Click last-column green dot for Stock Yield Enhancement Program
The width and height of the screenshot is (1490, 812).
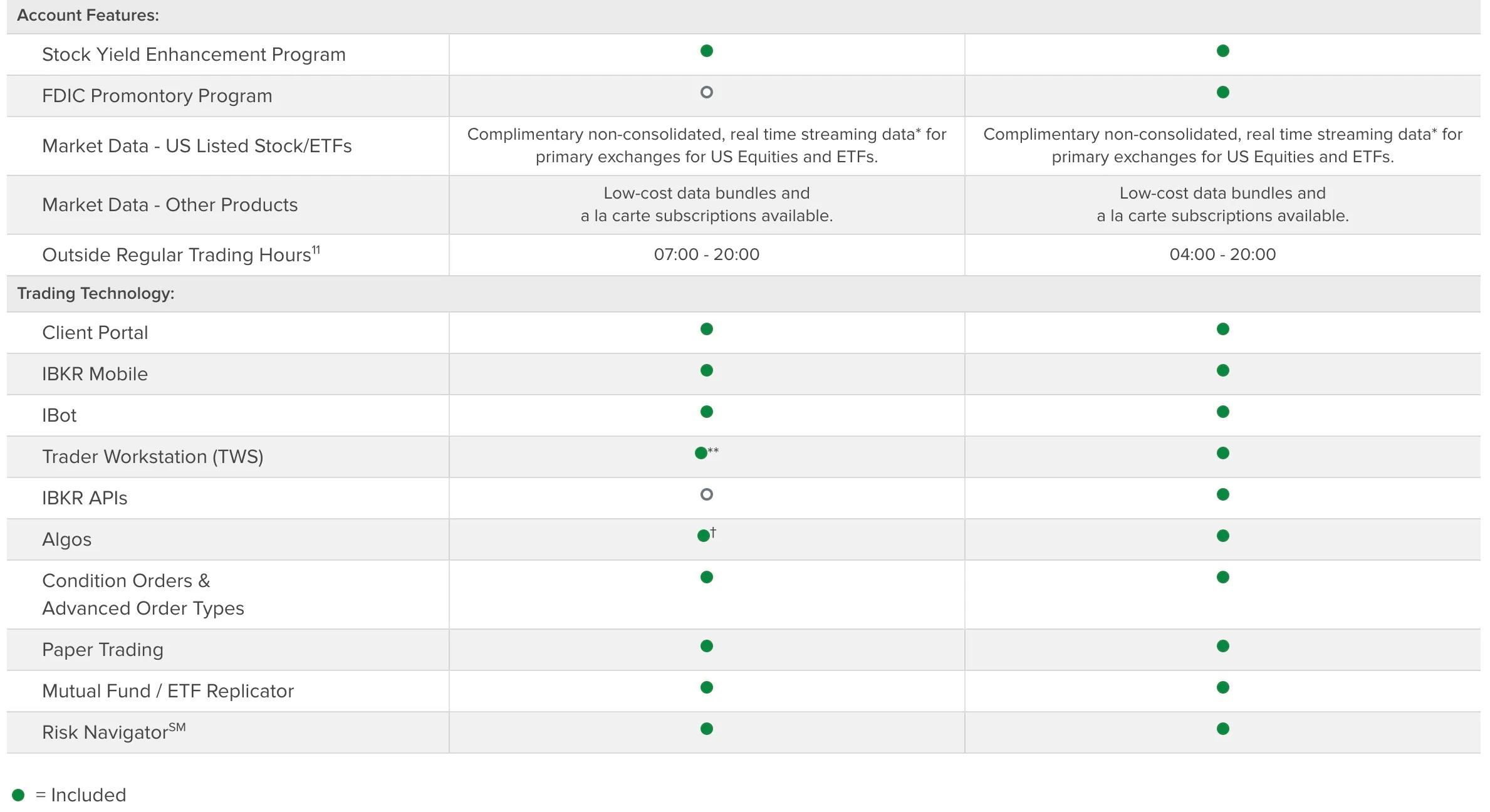click(1222, 51)
